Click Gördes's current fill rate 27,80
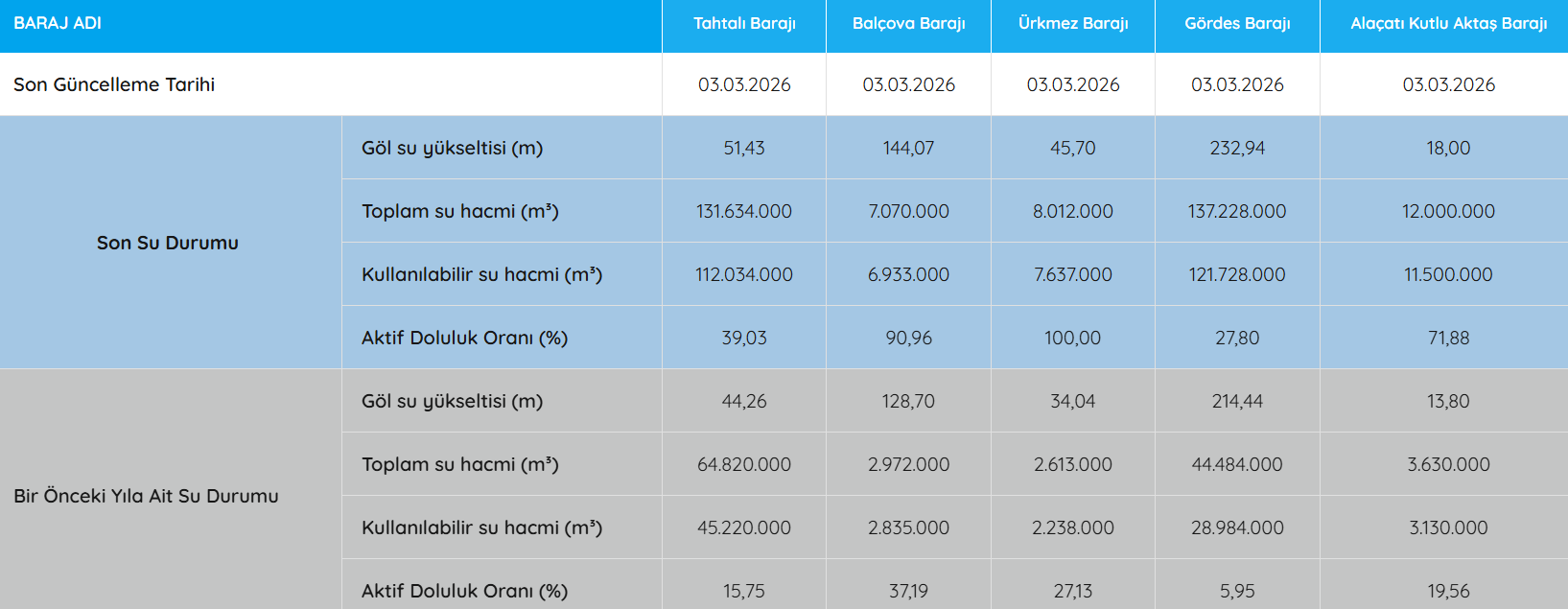The width and height of the screenshot is (1568, 609). (1237, 338)
